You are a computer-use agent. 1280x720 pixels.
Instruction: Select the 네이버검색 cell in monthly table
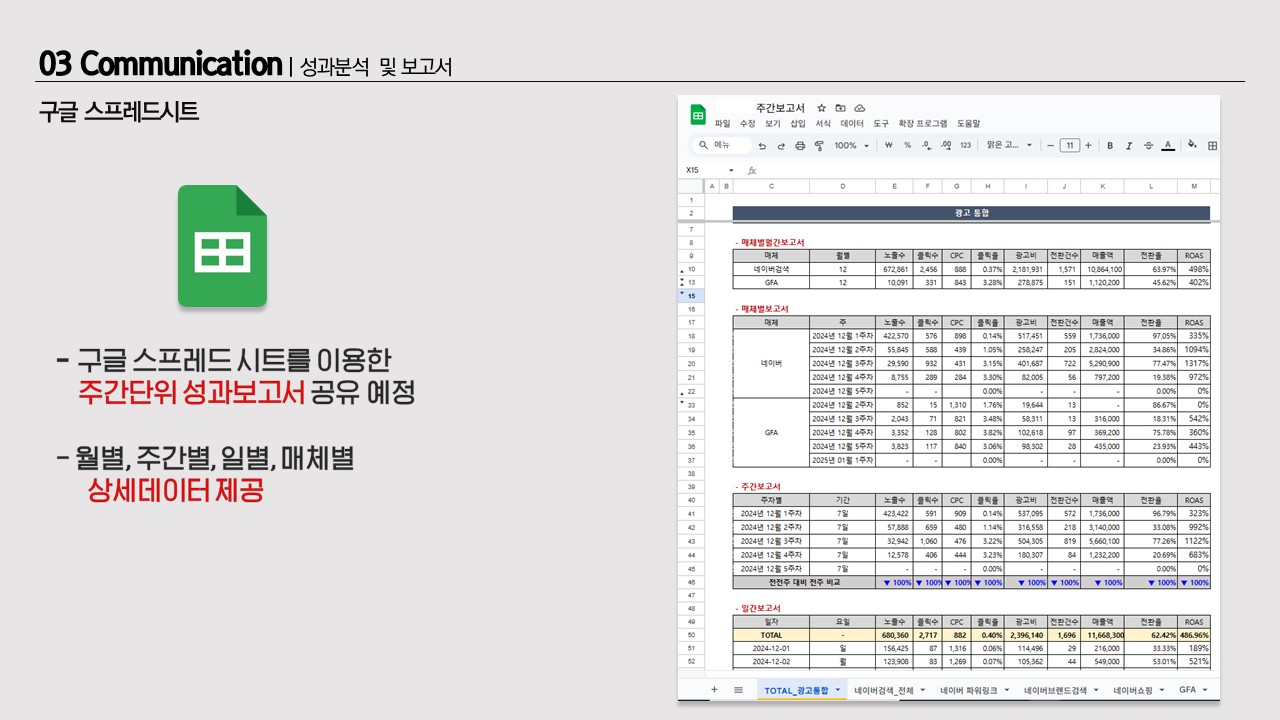tap(771, 269)
